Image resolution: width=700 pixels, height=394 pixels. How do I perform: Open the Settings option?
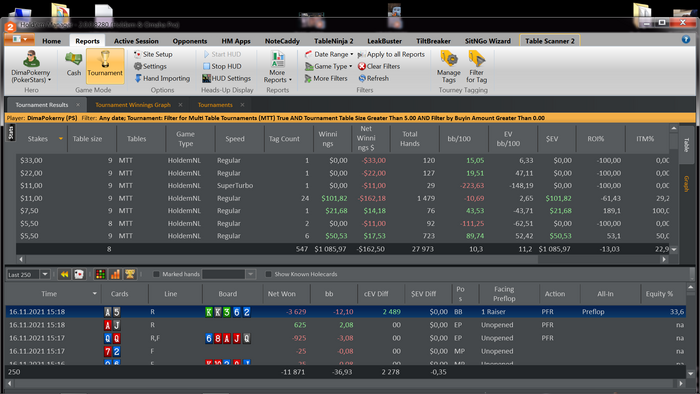150,66
